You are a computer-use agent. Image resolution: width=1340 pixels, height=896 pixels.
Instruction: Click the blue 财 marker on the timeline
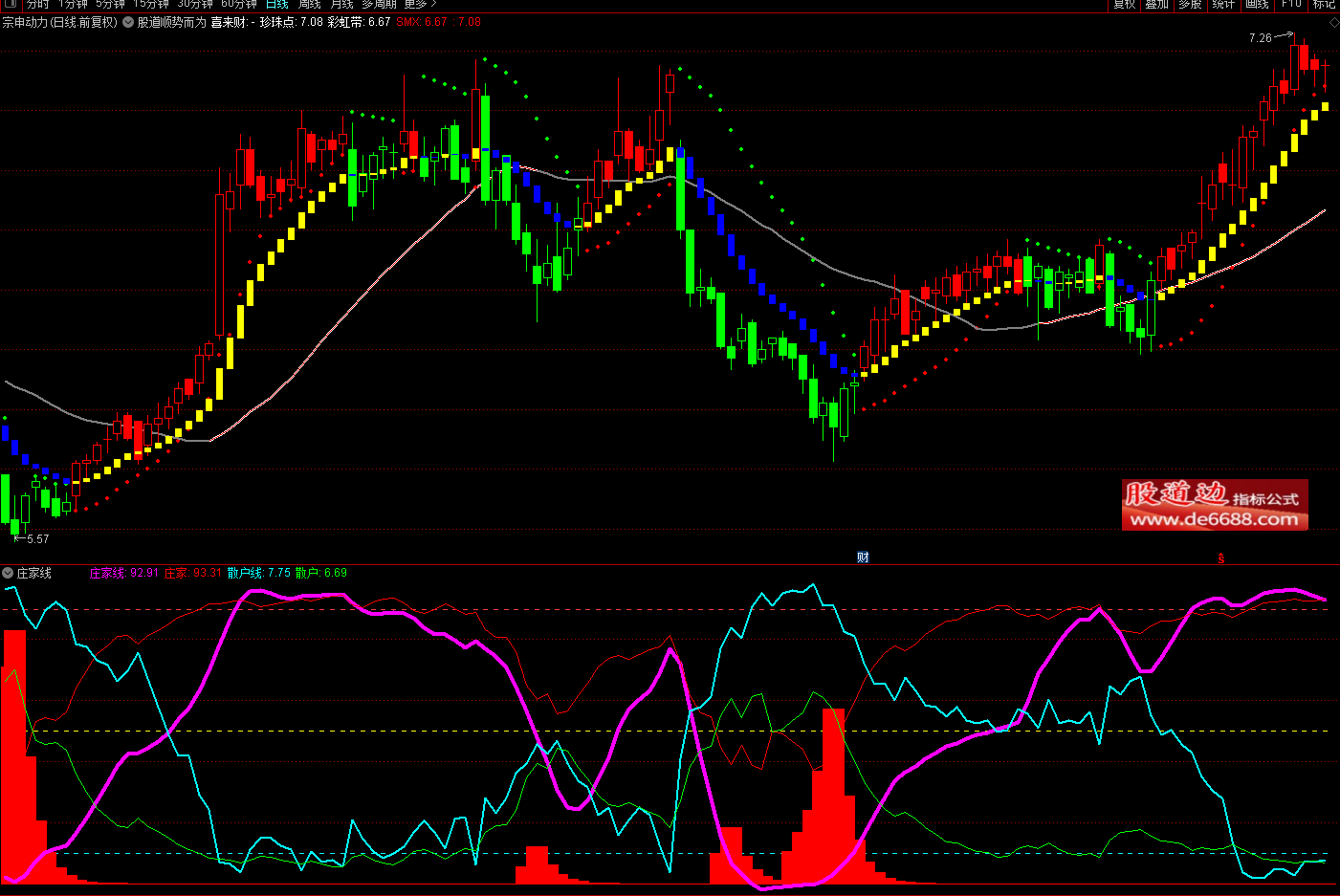click(863, 557)
